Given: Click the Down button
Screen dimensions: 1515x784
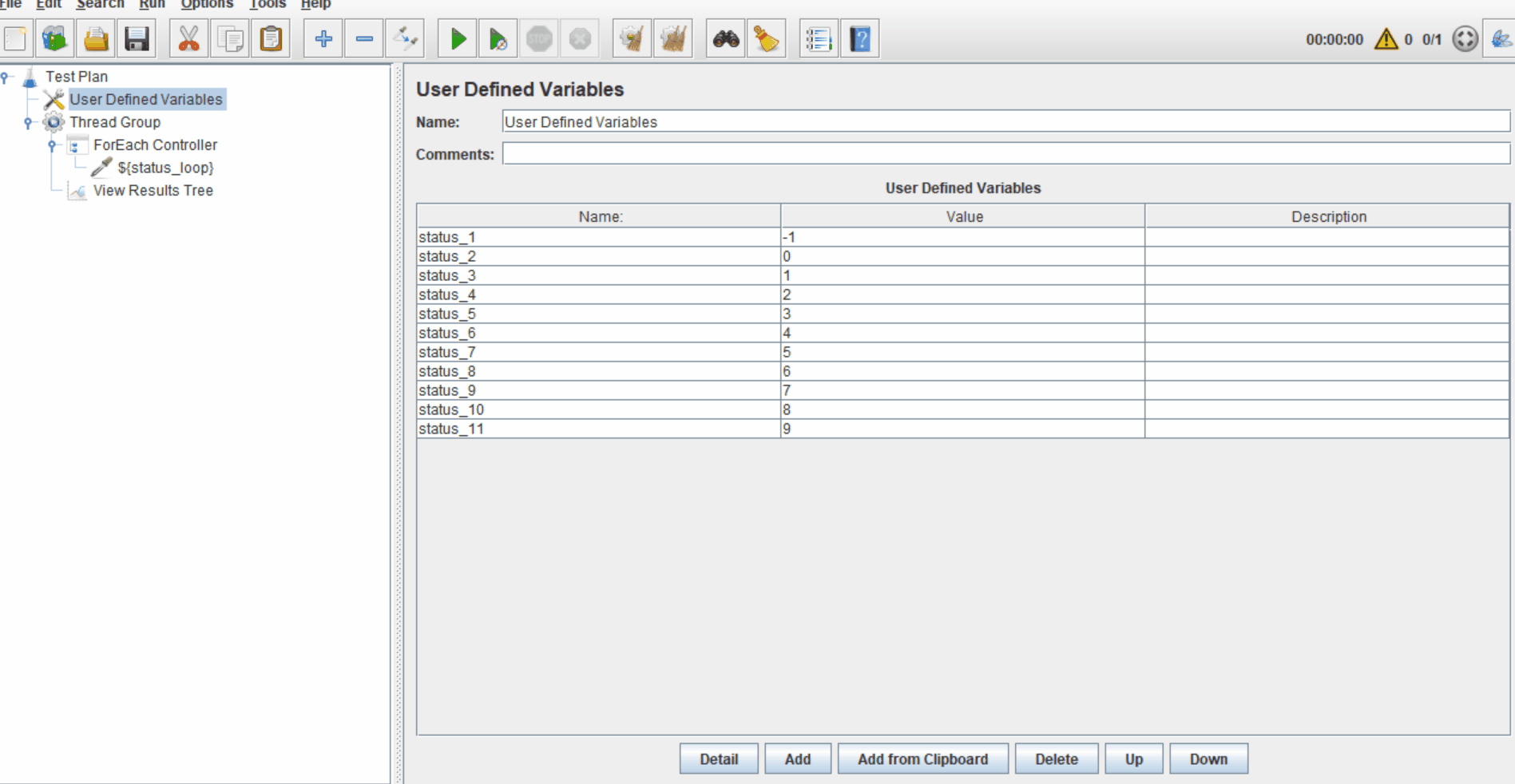Looking at the screenshot, I should click(1209, 759).
